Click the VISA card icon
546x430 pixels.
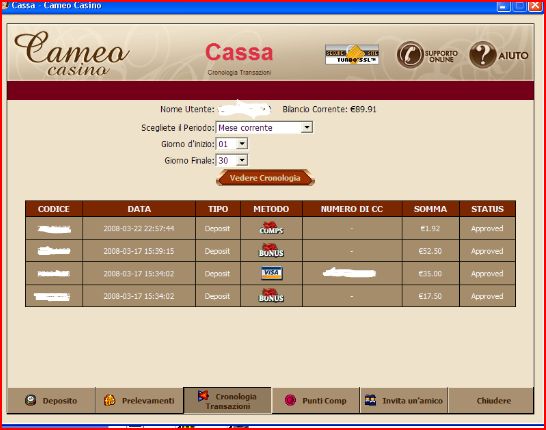[272, 273]
